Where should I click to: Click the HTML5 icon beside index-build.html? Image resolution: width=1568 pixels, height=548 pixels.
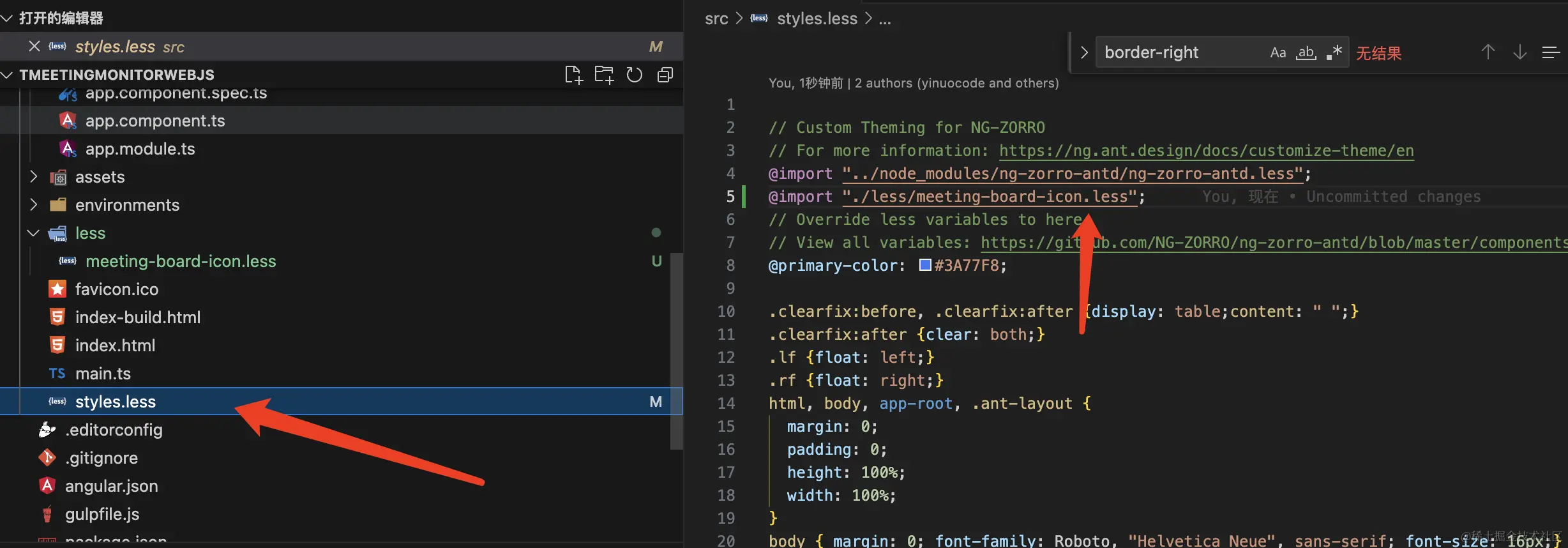pos(57,317)
